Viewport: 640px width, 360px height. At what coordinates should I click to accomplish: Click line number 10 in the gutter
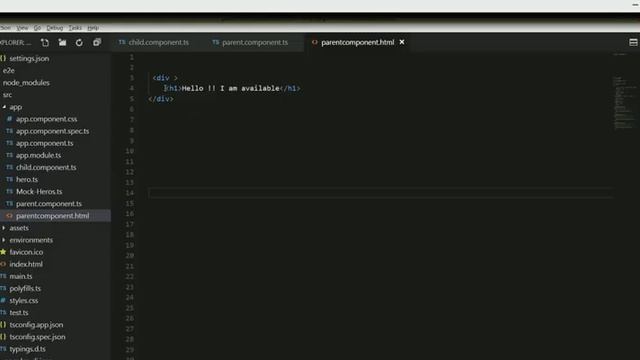point(129,151)
